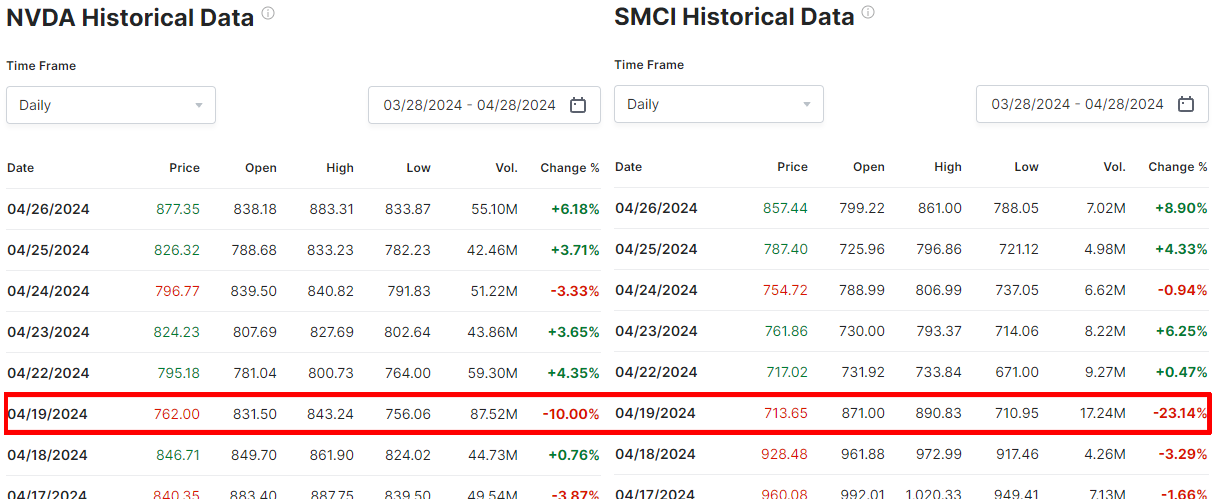Image resolution: width=1217 pixels, height=499 pixels.
Task: Select NVDA change -3.33%
Action: [x=576, y=291]
